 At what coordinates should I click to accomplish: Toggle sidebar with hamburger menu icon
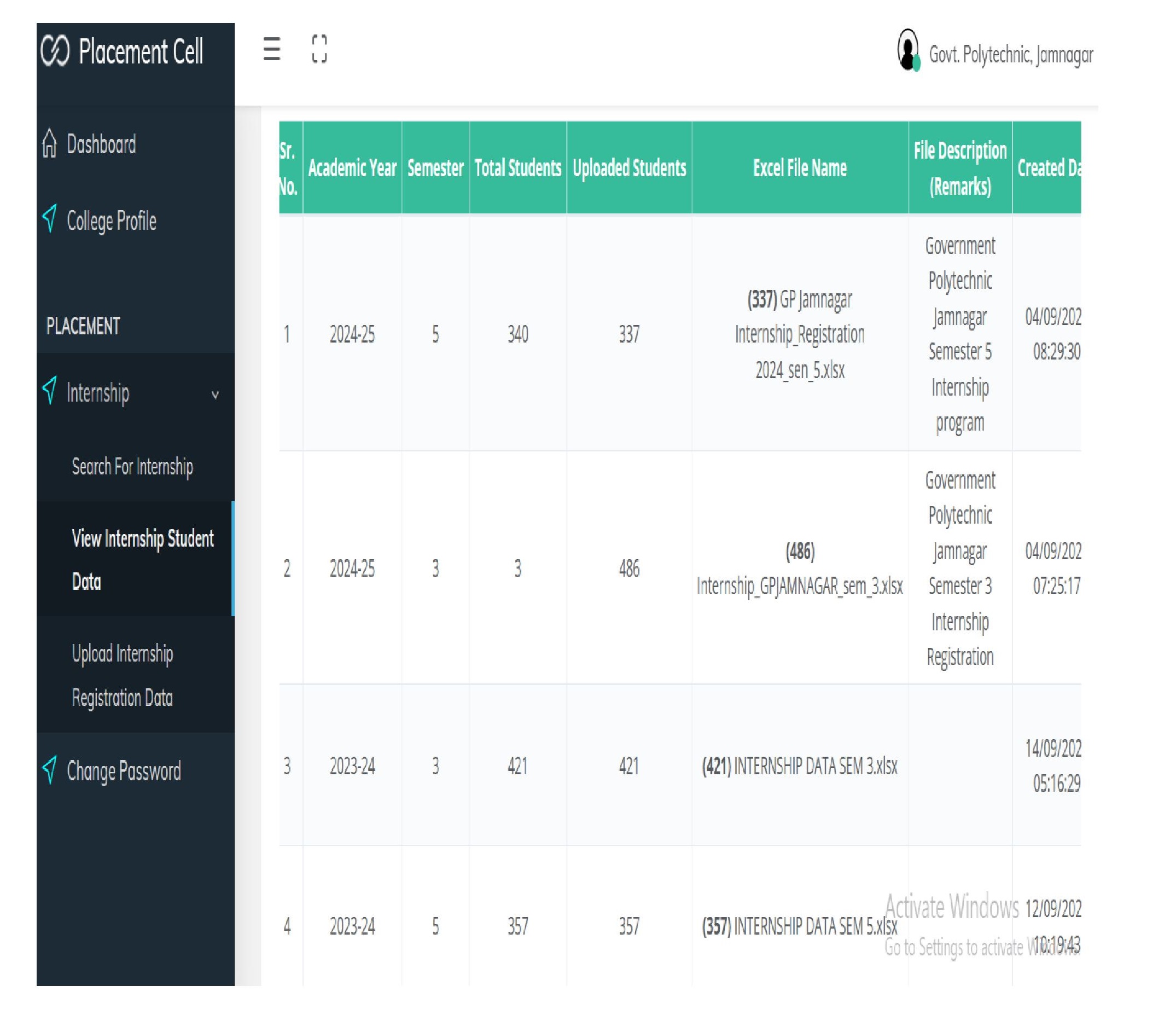point(272,49)
